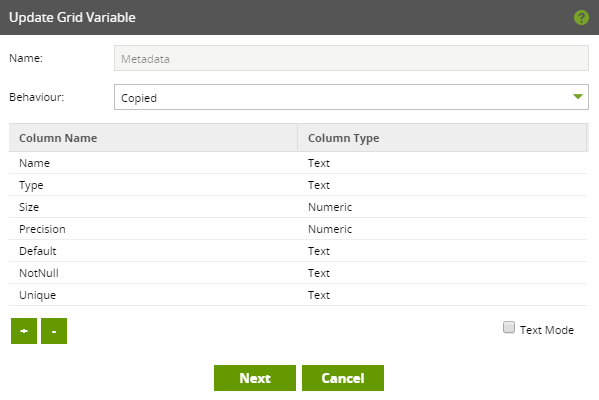Select the Unique column row
The image size is (599, 400).
[298, 295]
